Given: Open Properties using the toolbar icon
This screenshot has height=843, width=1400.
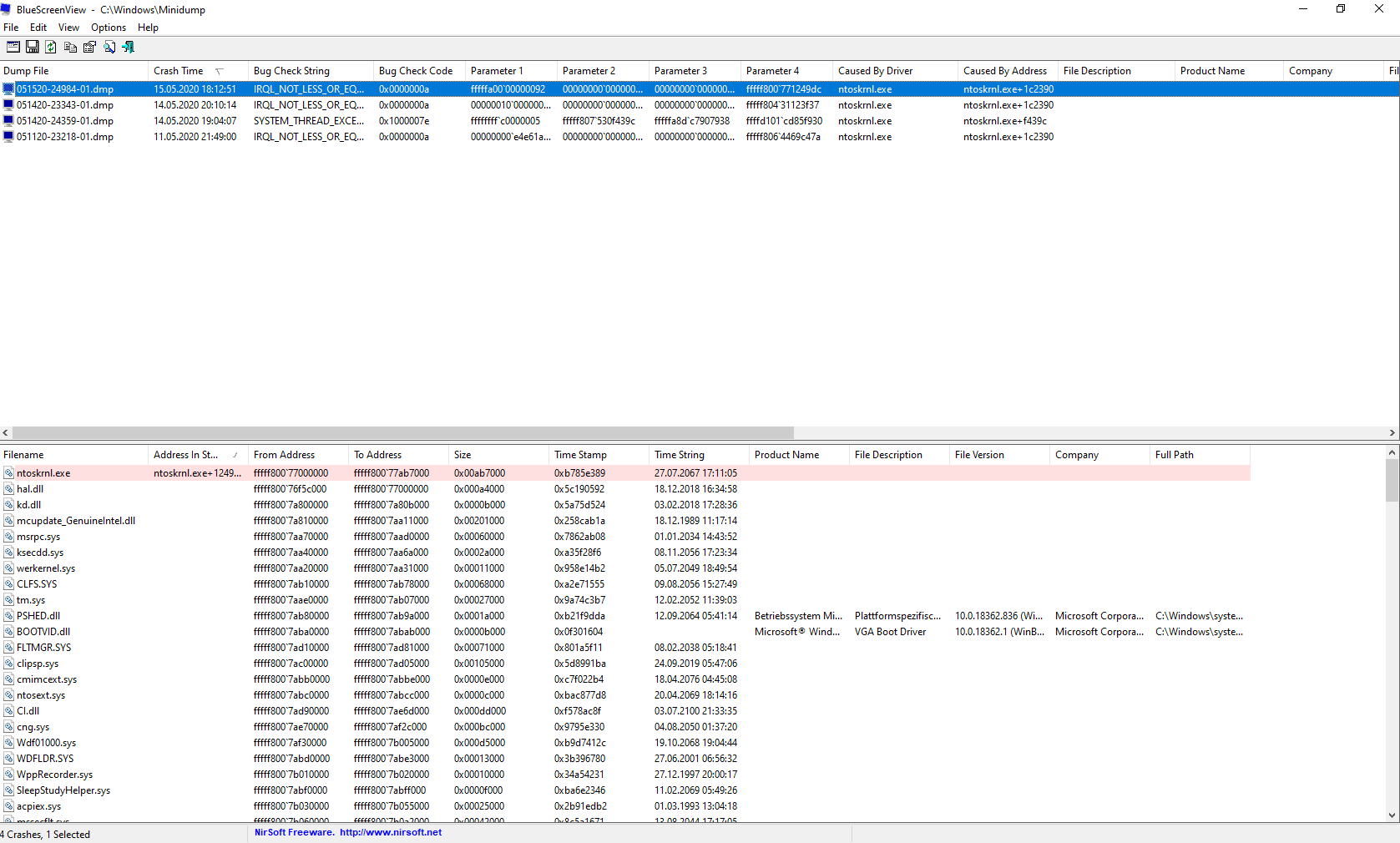Looking at the screenshot, I should pyautogui.click(x=89, y=48).
